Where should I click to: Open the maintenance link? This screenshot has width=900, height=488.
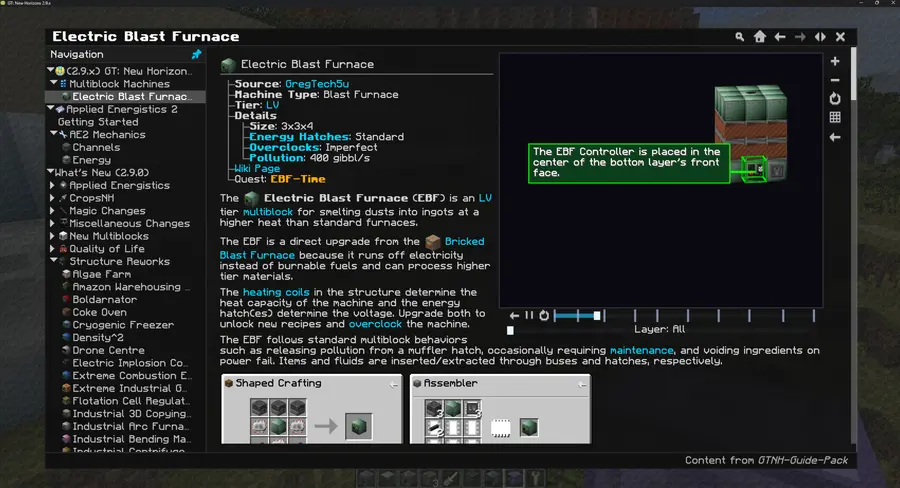(x=642, y=350)
